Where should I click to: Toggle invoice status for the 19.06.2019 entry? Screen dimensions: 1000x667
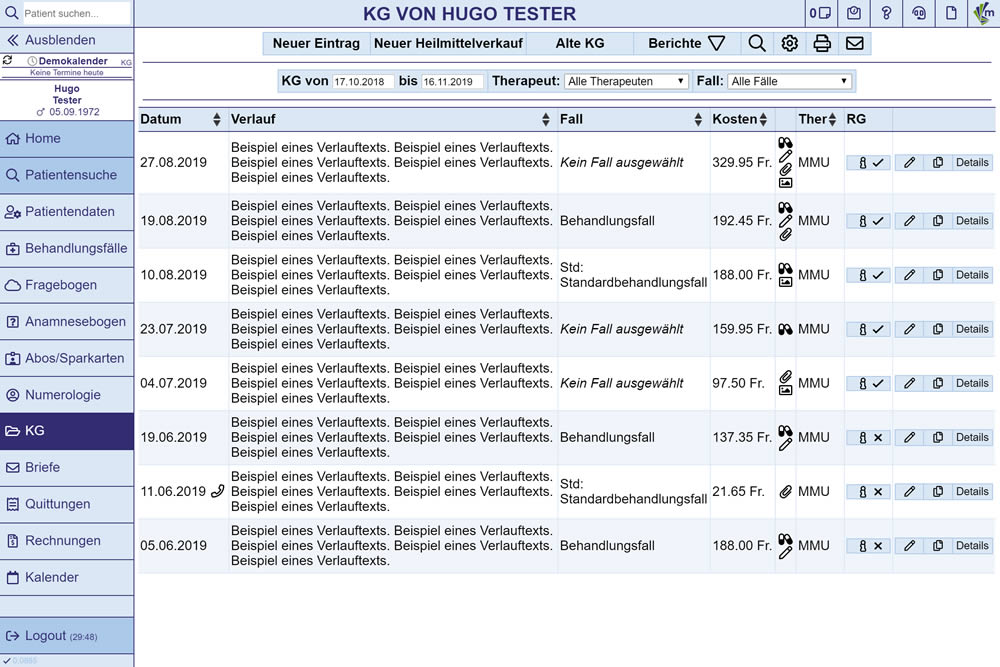(869, 437)
